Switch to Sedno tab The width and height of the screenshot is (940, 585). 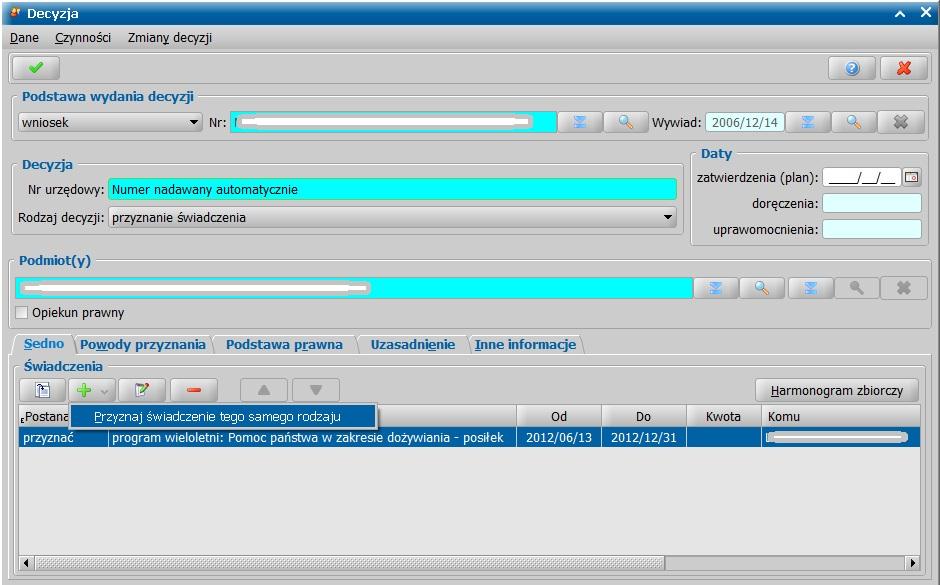point(44,344)
